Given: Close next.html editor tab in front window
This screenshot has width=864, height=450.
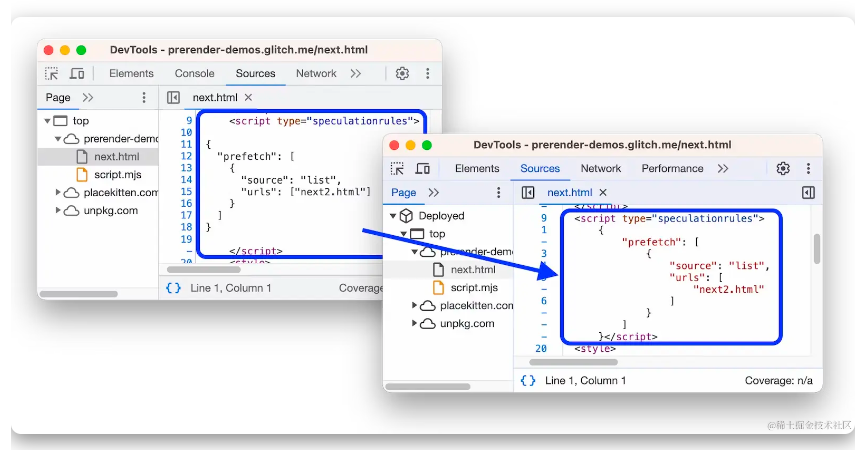Looking at the screenshot, I should coord(603,192).
